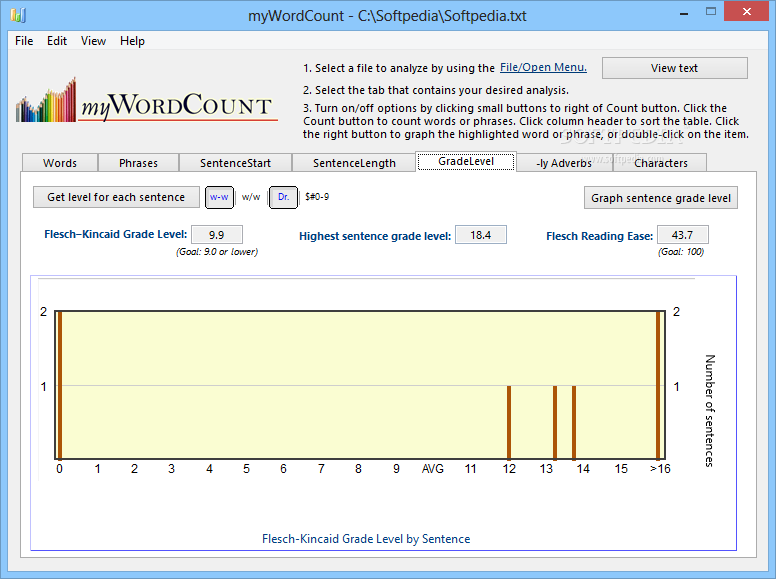Click the chart bar at grade >16

click(x=658, y=385)
